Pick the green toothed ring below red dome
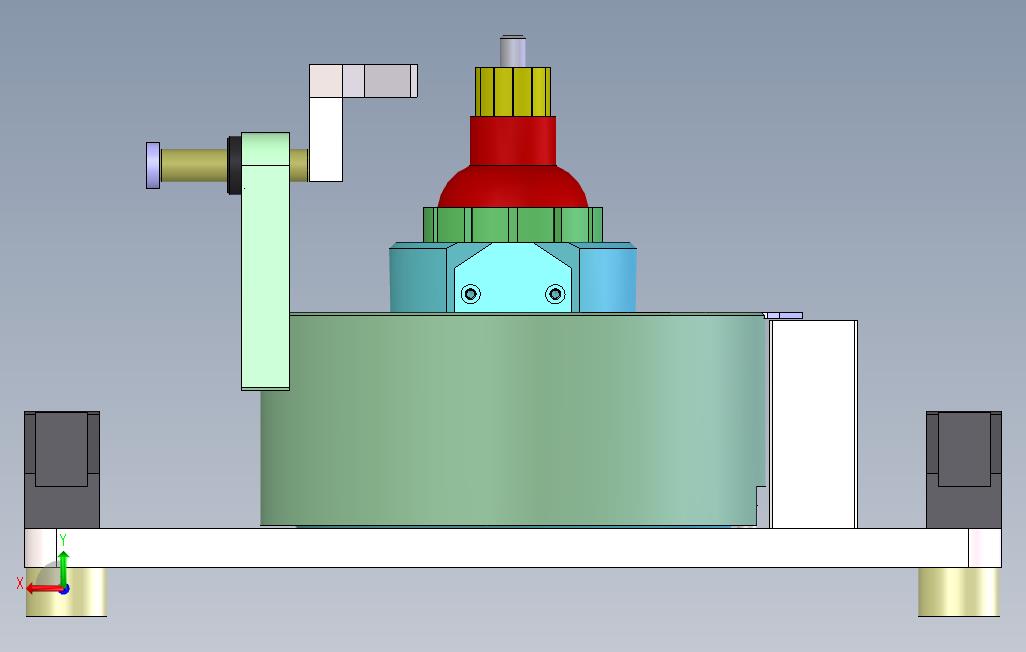Image resolution: width=1026 pixels, height=652 pixels. point(513,225)
